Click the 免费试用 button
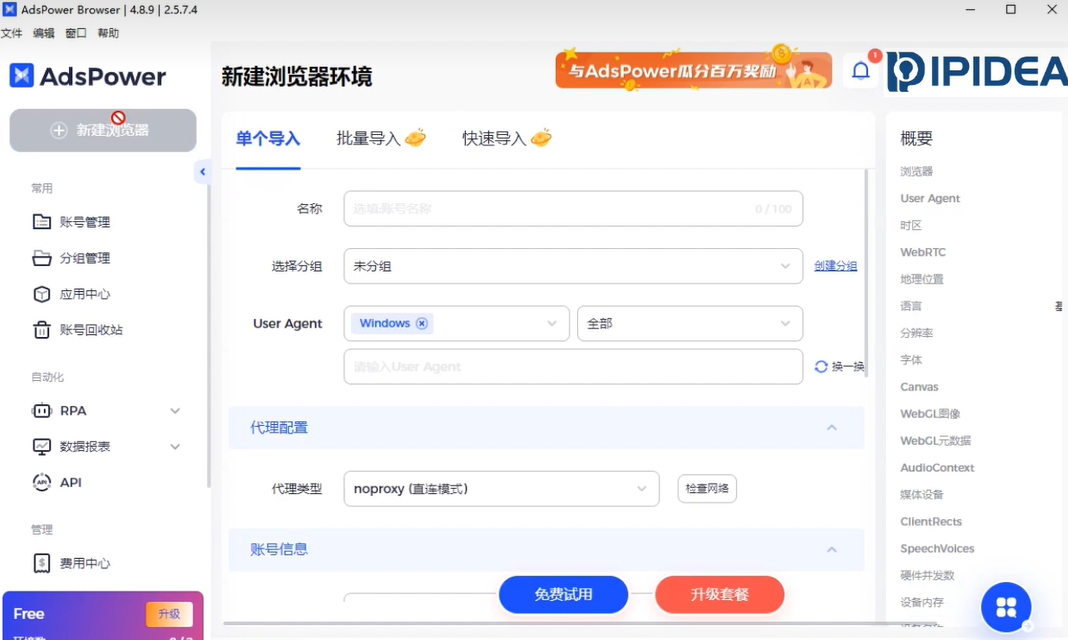The height and width of the screenshot is (640, 1068). (x=563, y=594)
